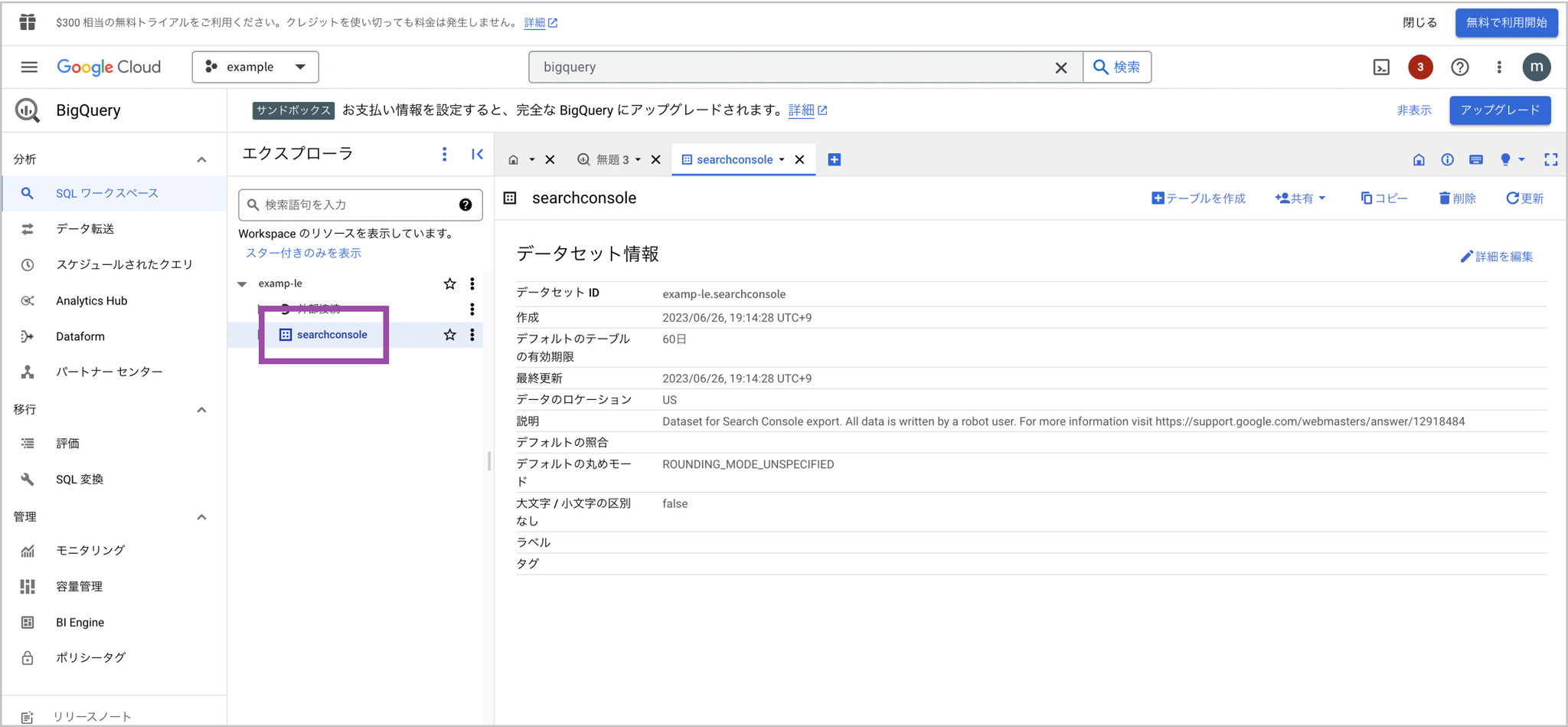The width and height of the screenshot is (1568, 727).
Task: Open top-bar more options kebab menu
Action: [x=1499, y=67]
